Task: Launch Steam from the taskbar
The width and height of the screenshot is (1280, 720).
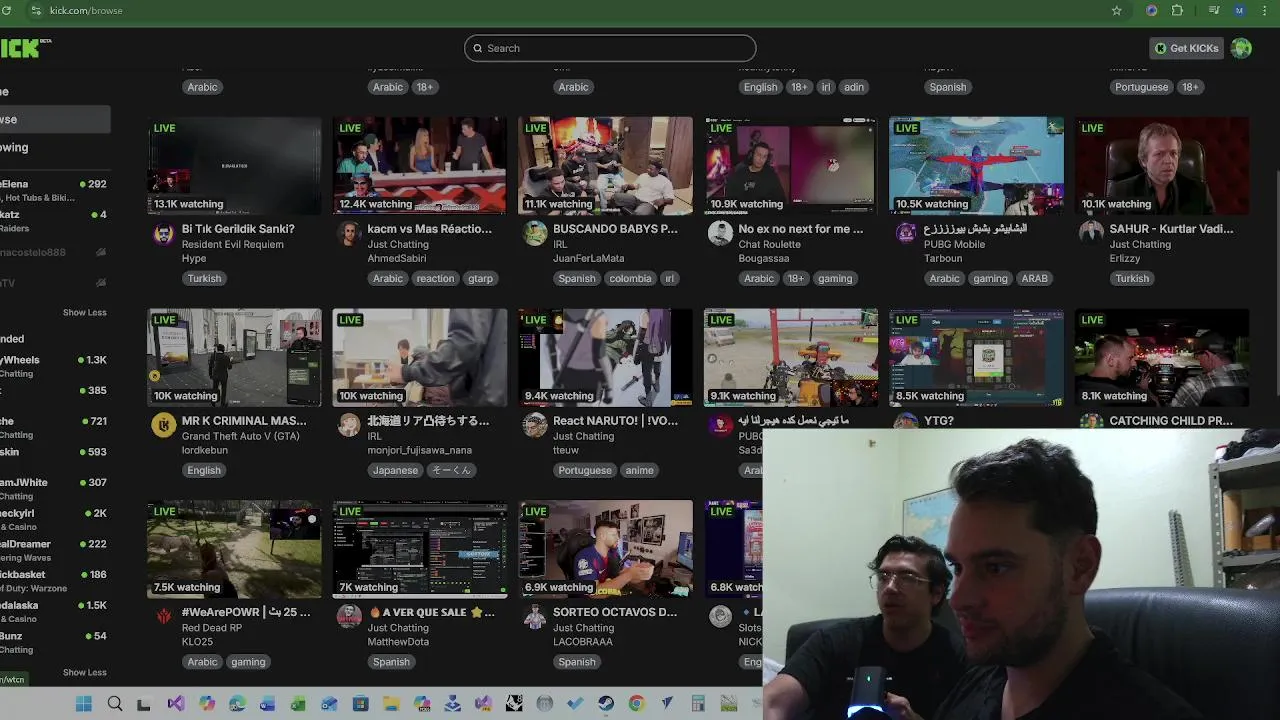Action: pos(606,704)
